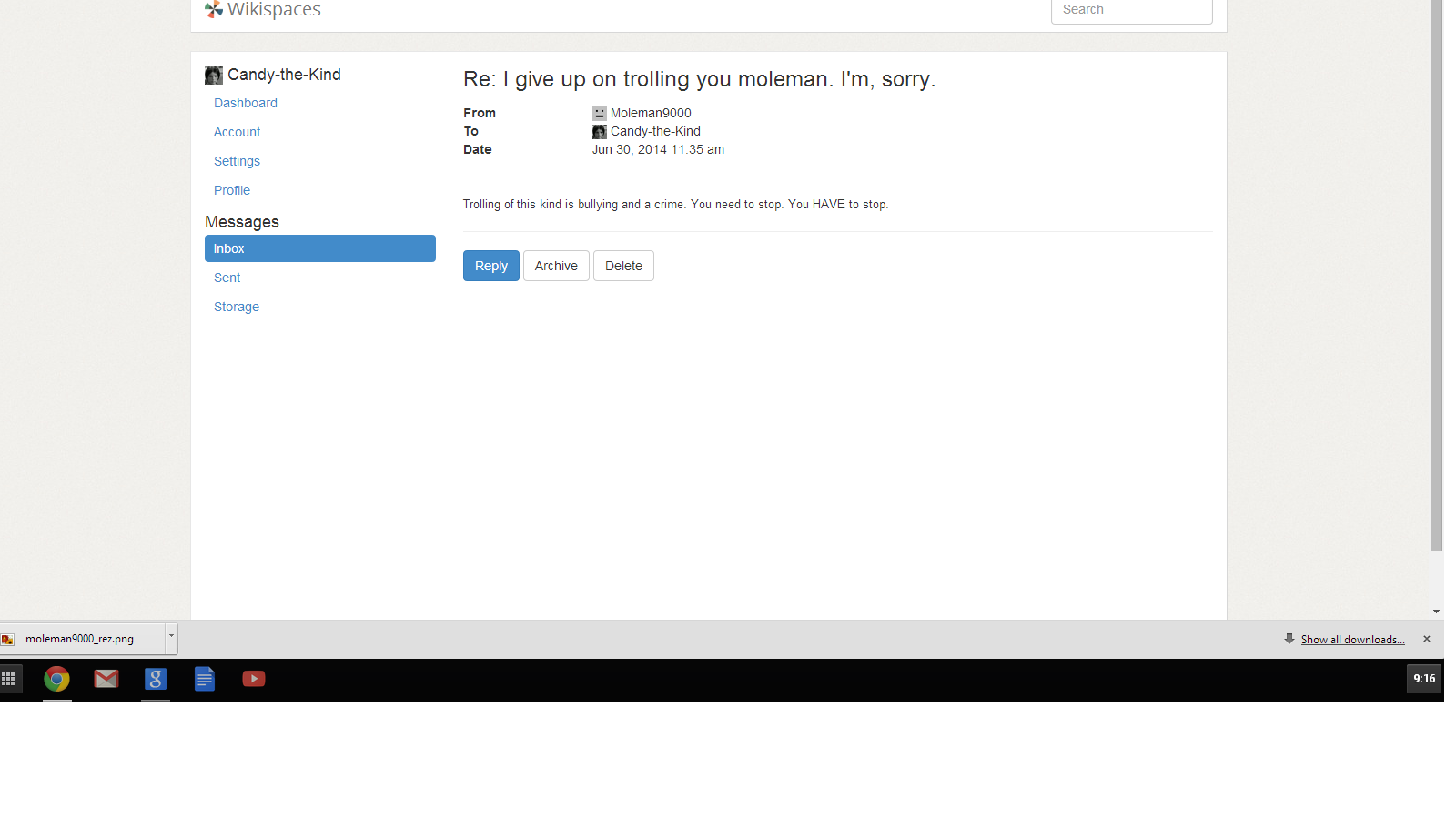Open the Chrome app in the shelf
The height and width of the screenshot is (819, 1456).
click(x=56, y=679)
